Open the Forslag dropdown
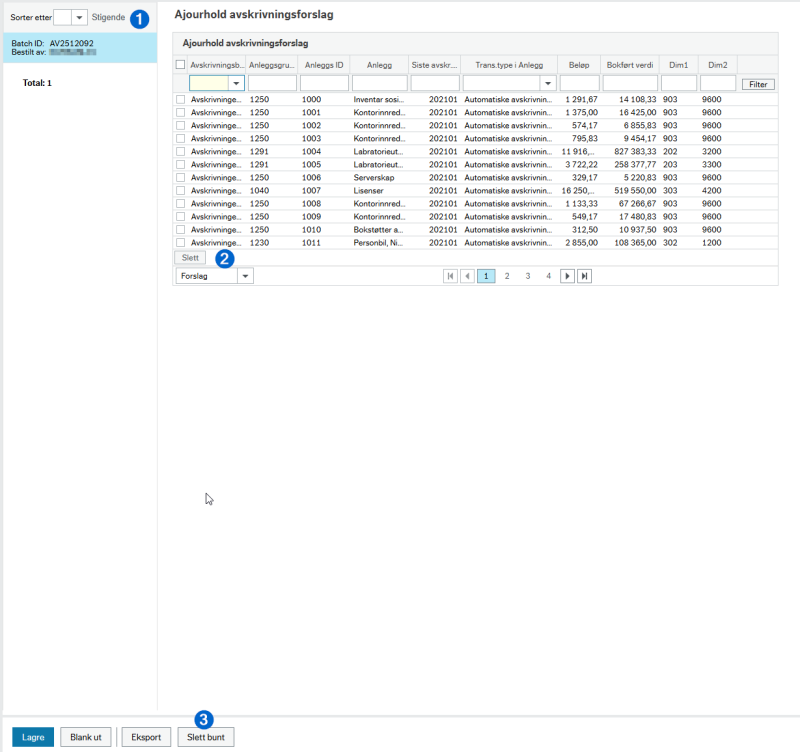 [x=245, y=276]
